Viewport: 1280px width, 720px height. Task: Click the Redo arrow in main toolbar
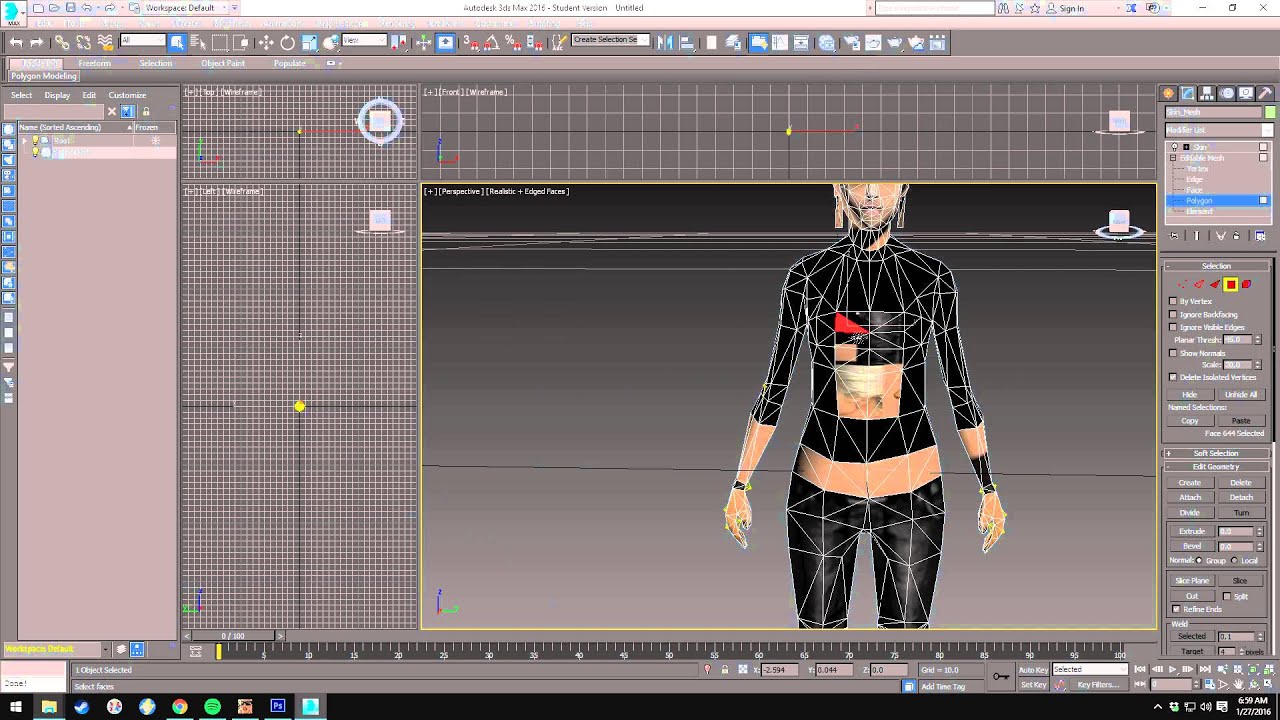[x=37, y=42]
